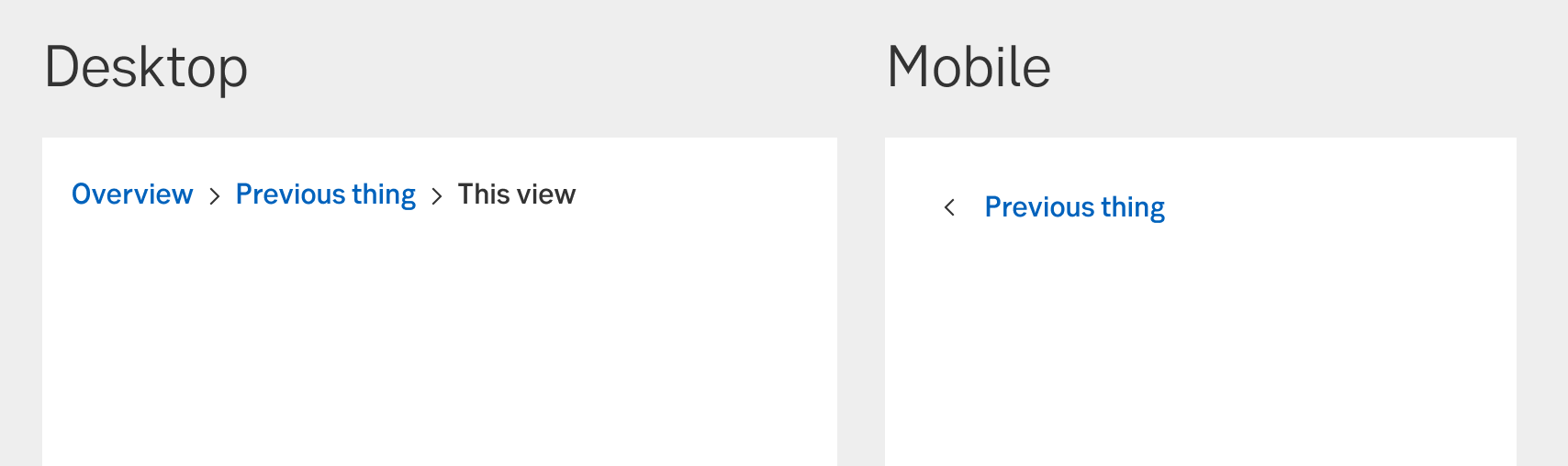Follow the Previous thing link under Mobile
Image resolution: width=1568 pixels, height=466 pixels.
click(x=1074, y=207)
